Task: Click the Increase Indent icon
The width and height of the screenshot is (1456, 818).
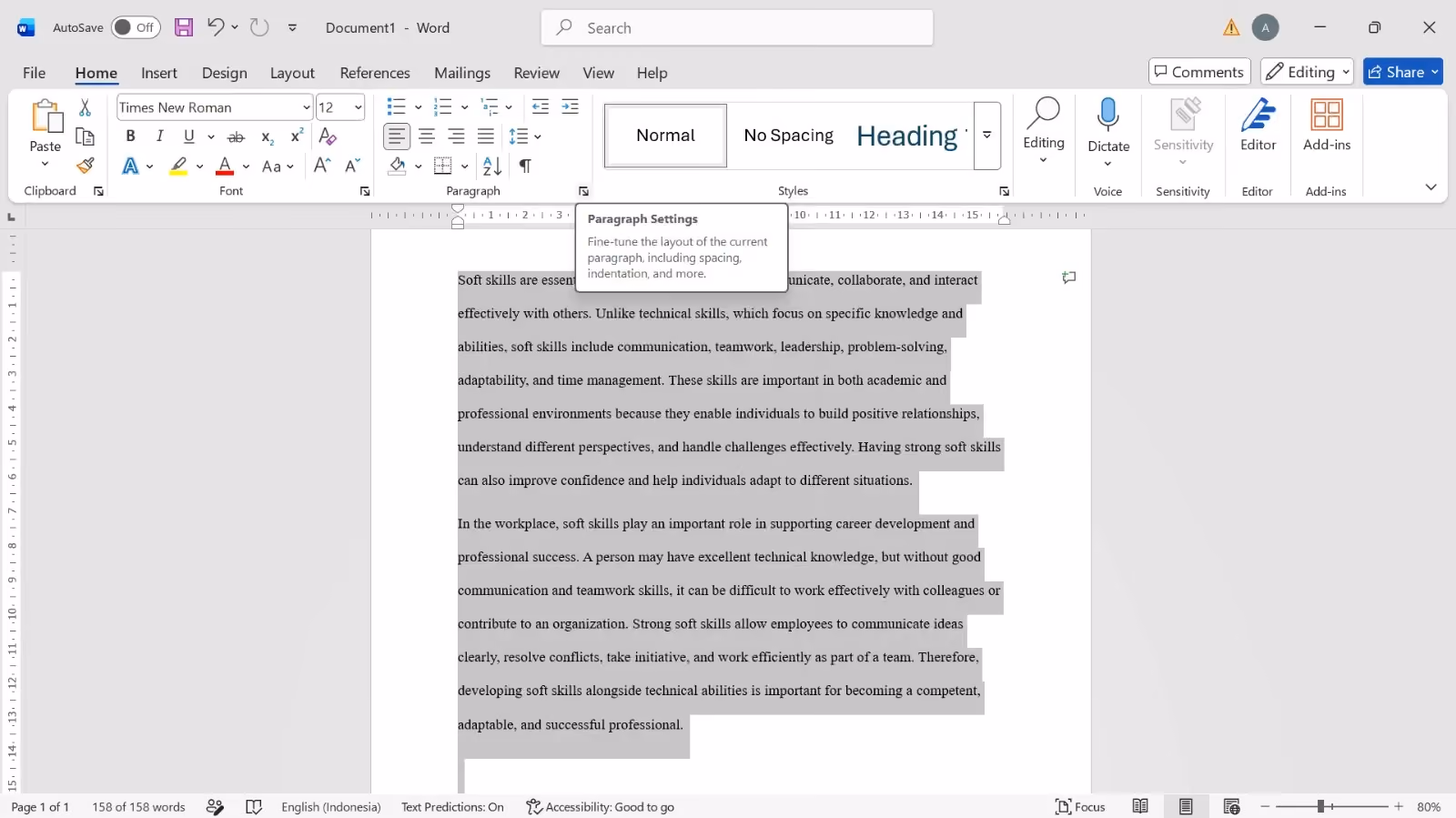Action: [x=570, y=107]
